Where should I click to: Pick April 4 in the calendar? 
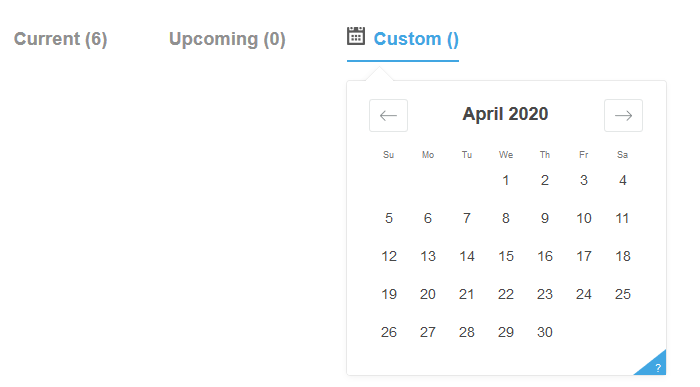pos(623,180)
